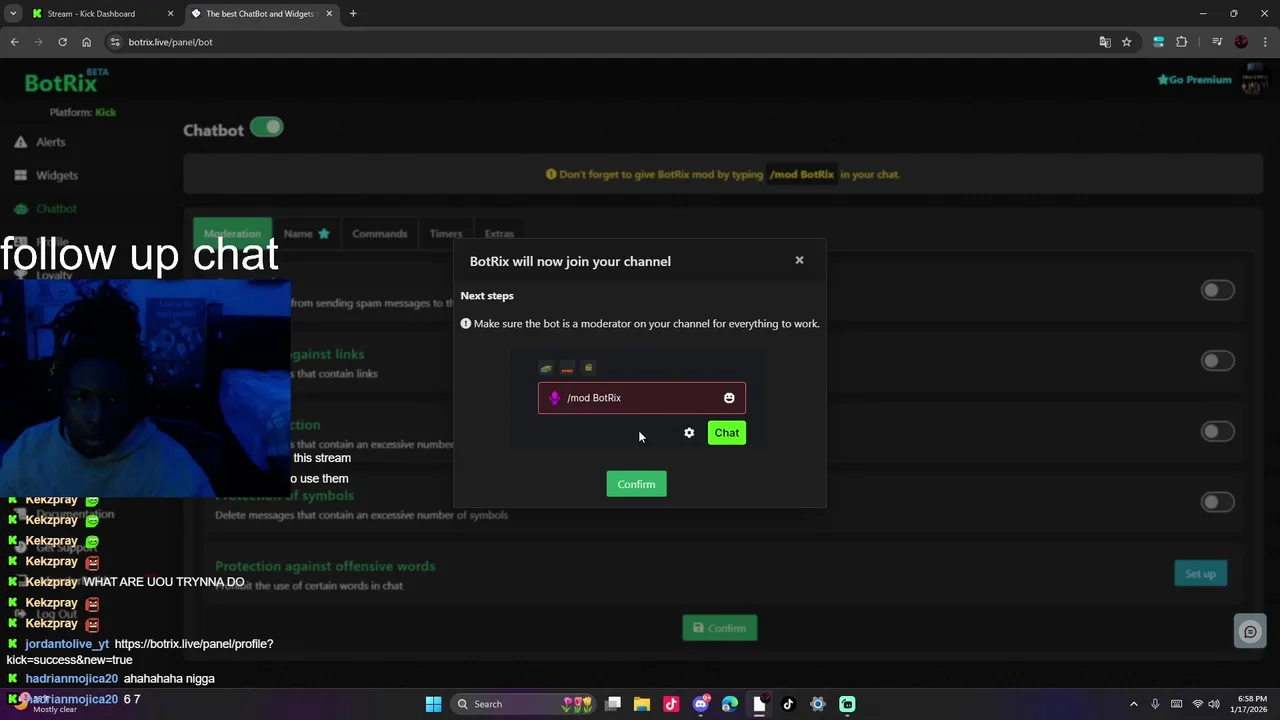
Task: Open File Explorer from taskbar
Action: point(642,704)
